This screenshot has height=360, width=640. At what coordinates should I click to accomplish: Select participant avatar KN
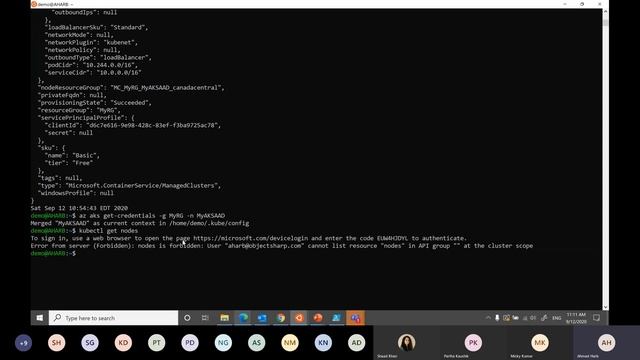click(323, 343)
